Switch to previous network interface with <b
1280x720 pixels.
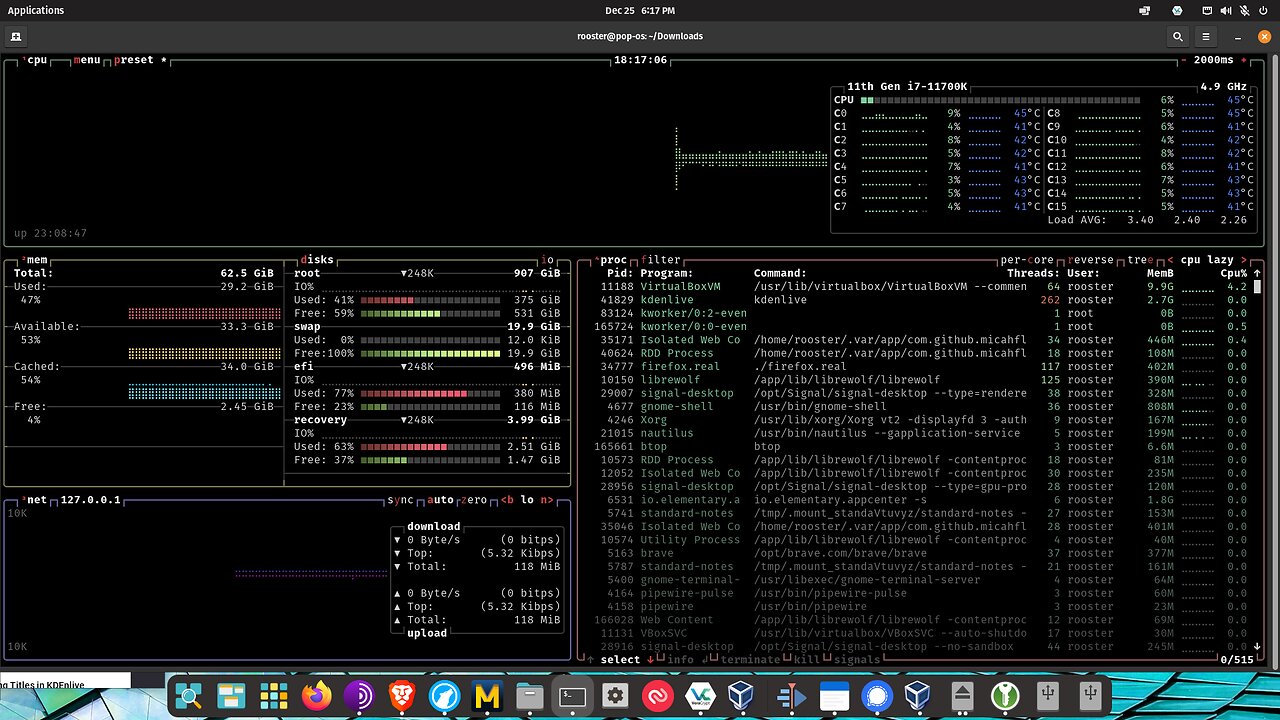click(x=507, y=500)
